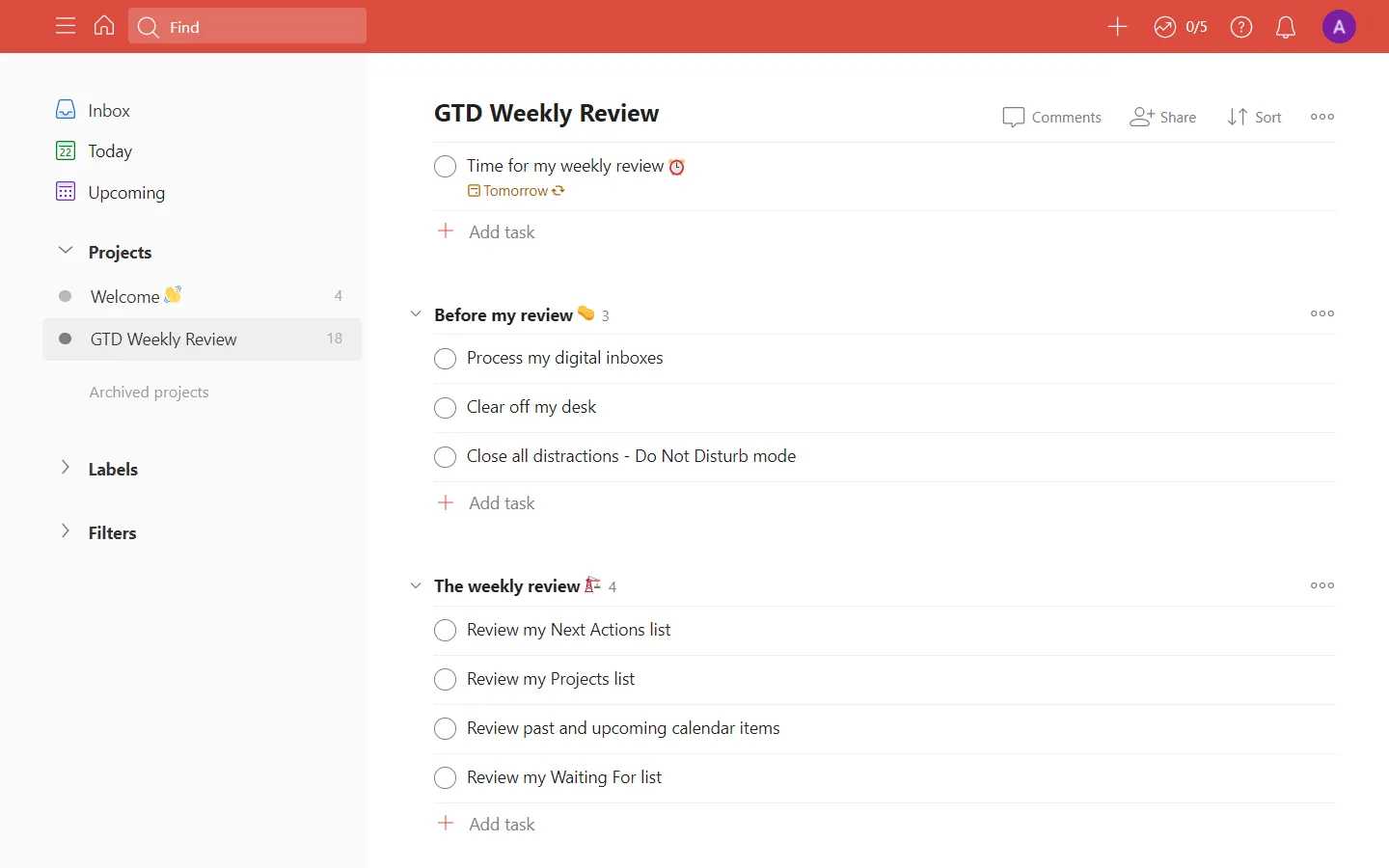The height and width of the screenshot is (868, 1389).
Task: Open the purple profile avatar
Action: pyautogui.click(x=1339, y=27)
